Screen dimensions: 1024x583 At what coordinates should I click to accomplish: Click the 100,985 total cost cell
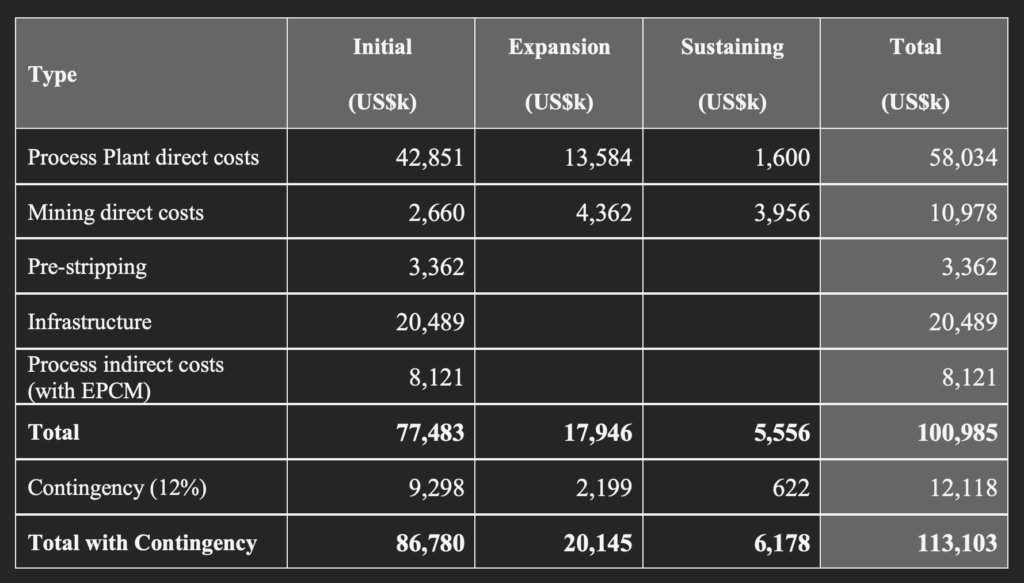[x=958, y=432]
